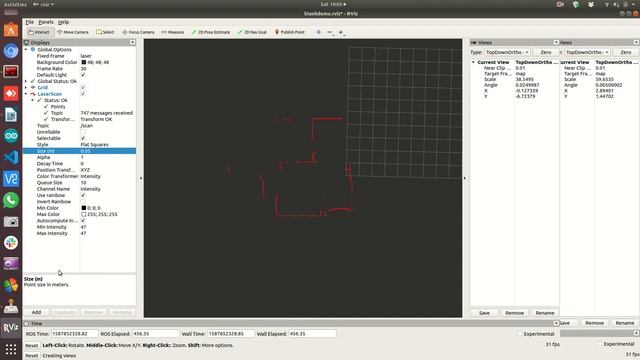Open WhatsApp from the dock
This screenshot has height=360, width=640.
coord(11,200)
